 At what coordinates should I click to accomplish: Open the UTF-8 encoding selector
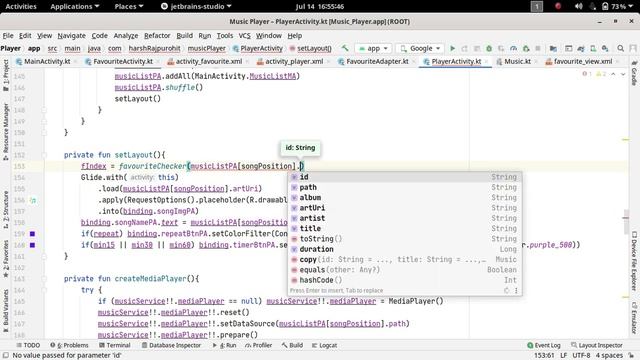[581, 356]
